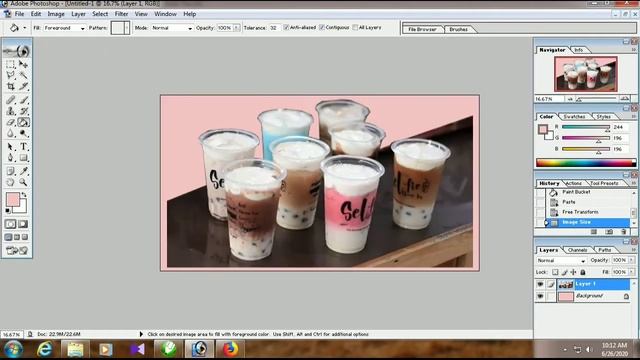Select the Dodge tool
Screen dimensions: 640x360
pyautogui.click(x=23, y=133)
